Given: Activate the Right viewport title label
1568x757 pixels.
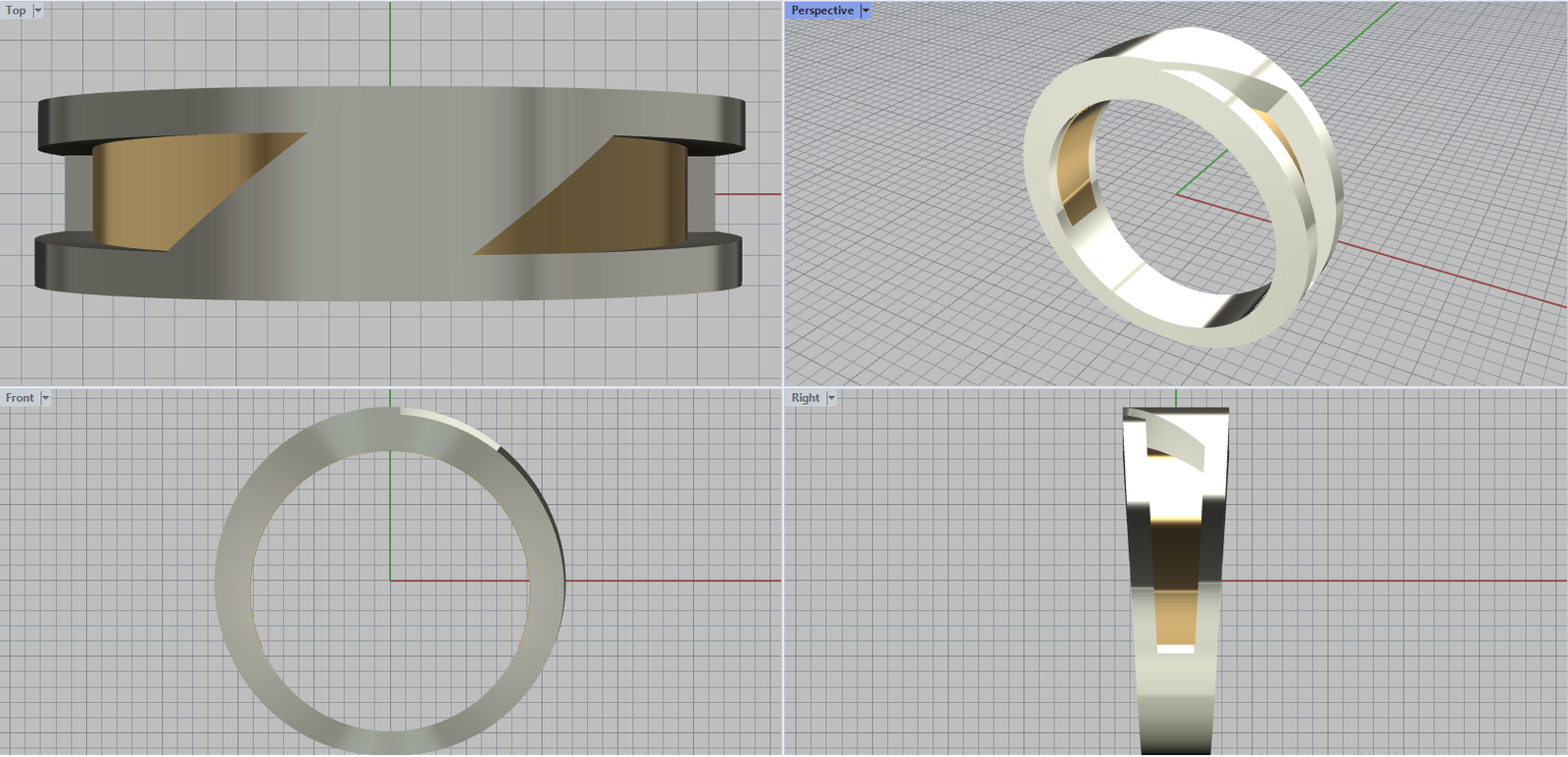Looking at the screenshot, I should pos(806,398).
